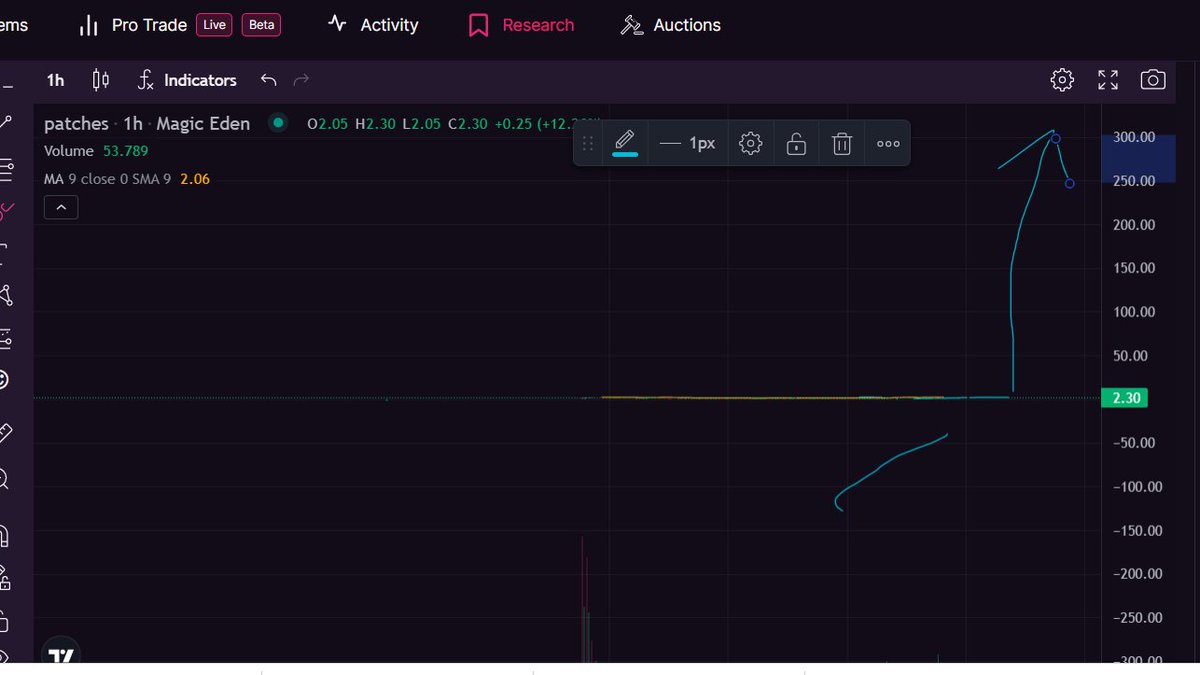Click the −250.00 price scale label
1200x675 pixels.
1137,618
